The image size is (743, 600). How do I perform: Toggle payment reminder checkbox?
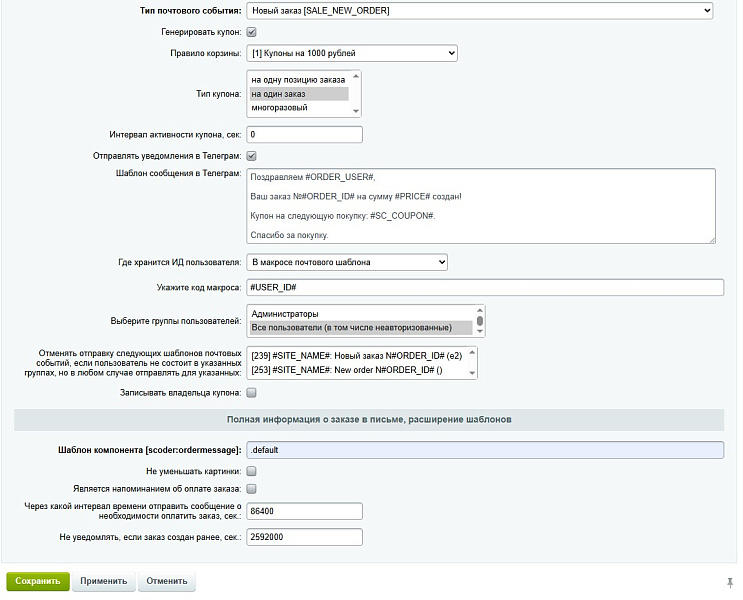(252, 489)
